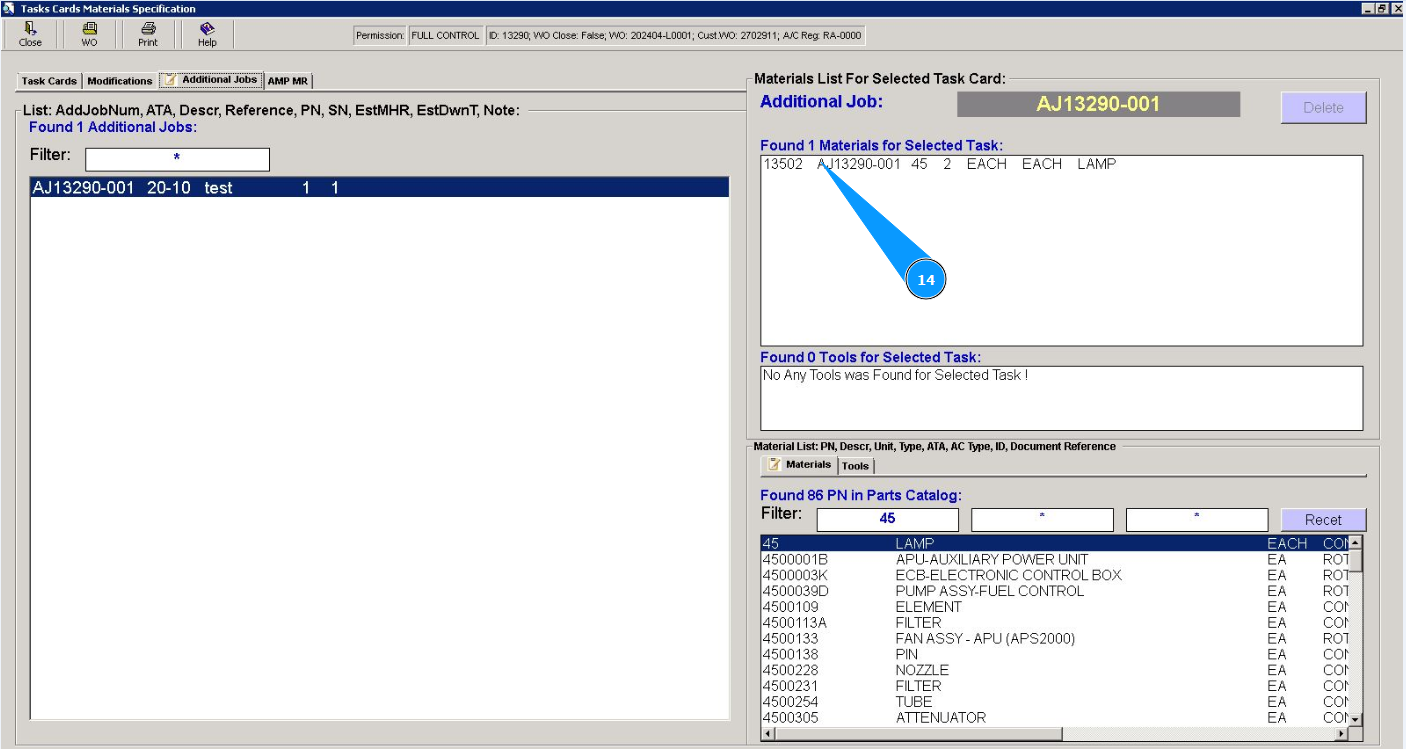
Task: Click the middle parts catalog filter field
Action: tap(1042, 520)
